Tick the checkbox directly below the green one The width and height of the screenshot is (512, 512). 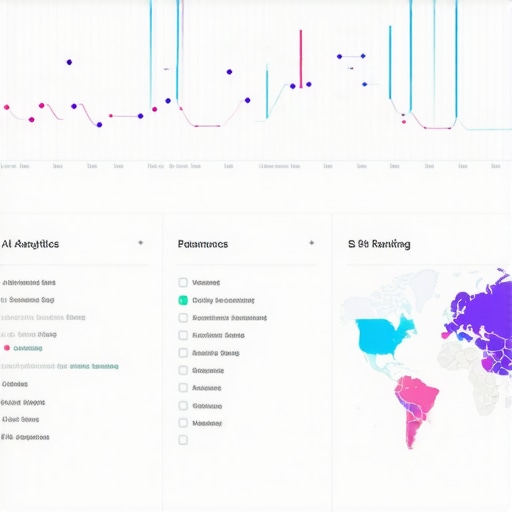coord(183,318)
